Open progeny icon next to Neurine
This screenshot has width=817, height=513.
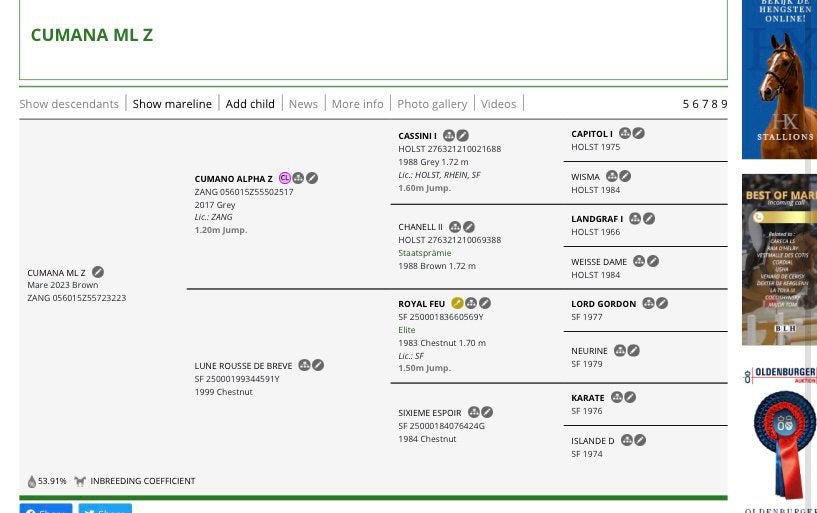click(620, 351)
